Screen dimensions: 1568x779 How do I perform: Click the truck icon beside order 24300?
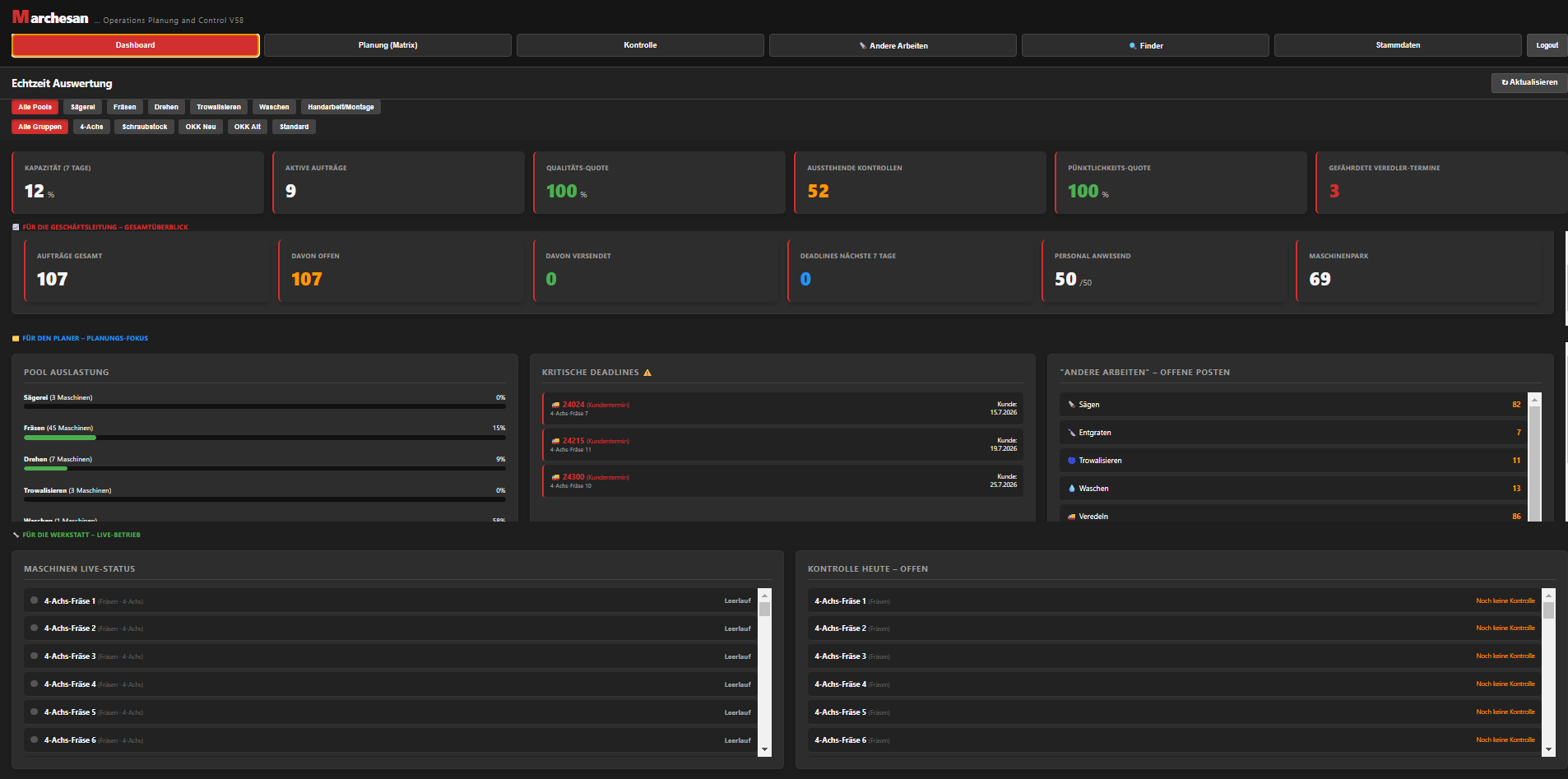pos(555,477)
